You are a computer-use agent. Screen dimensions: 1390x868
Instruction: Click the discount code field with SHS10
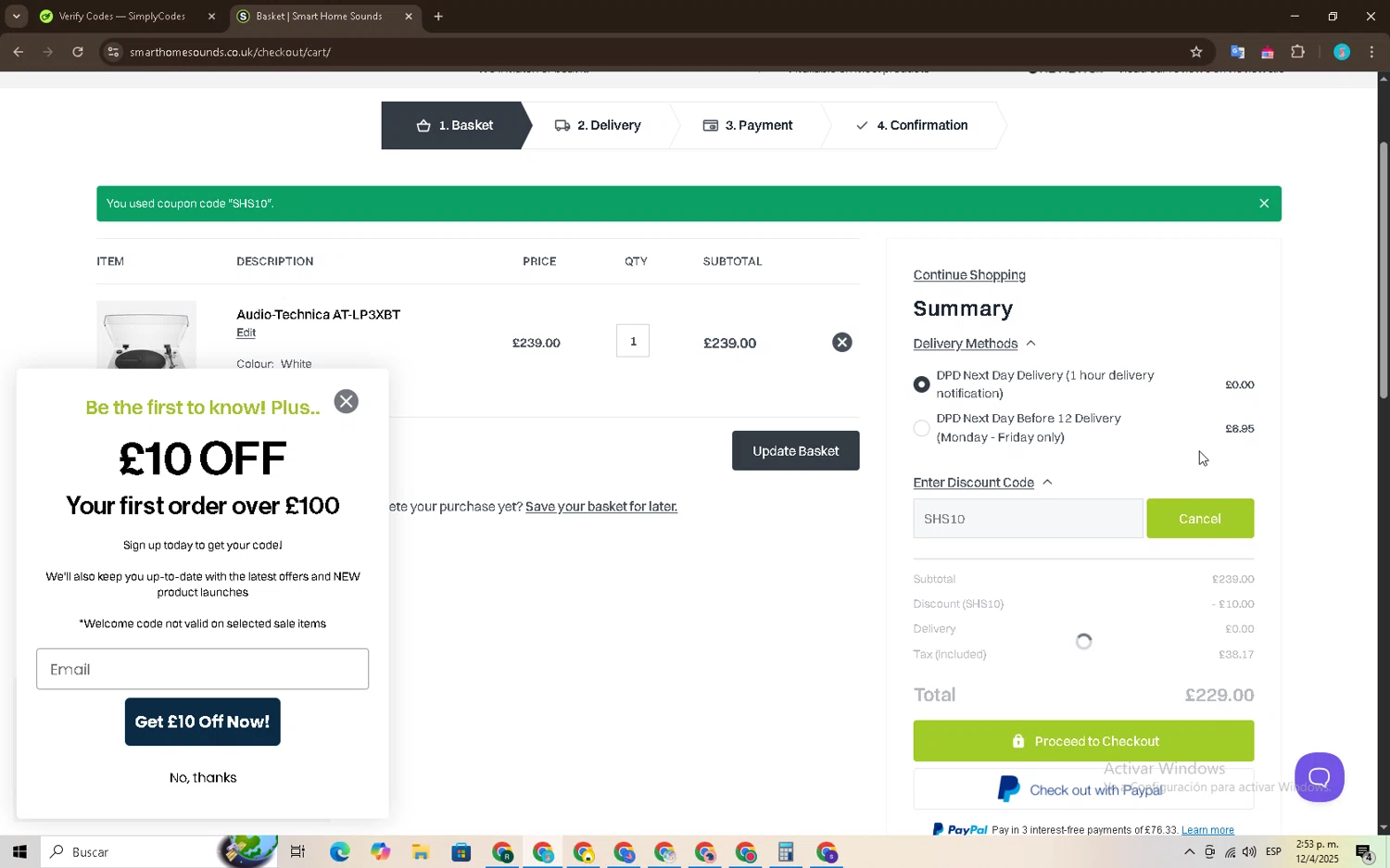[x=1028, y=519]
